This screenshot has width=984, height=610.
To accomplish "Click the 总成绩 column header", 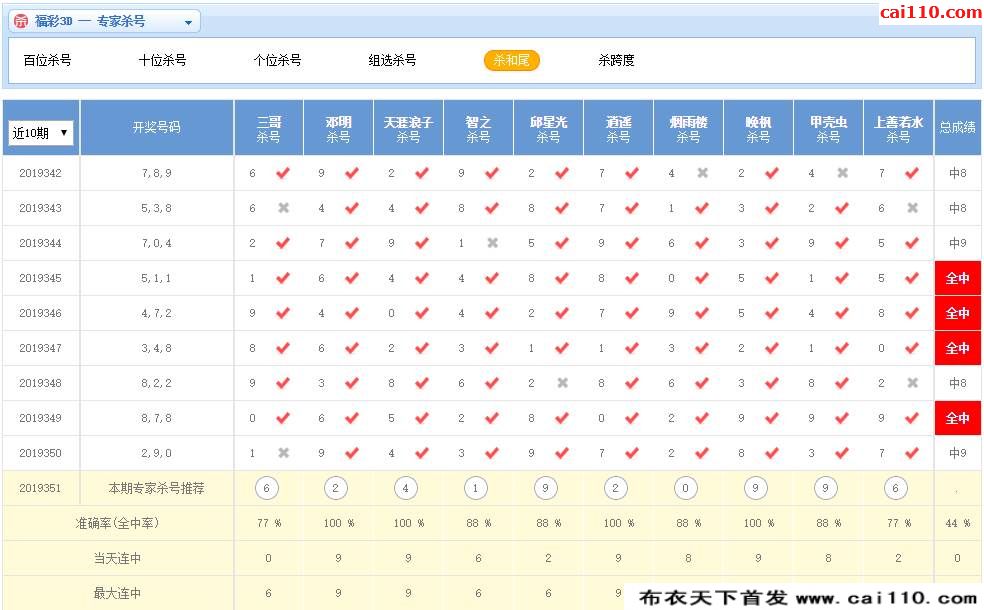I will (x=958, y=128).
